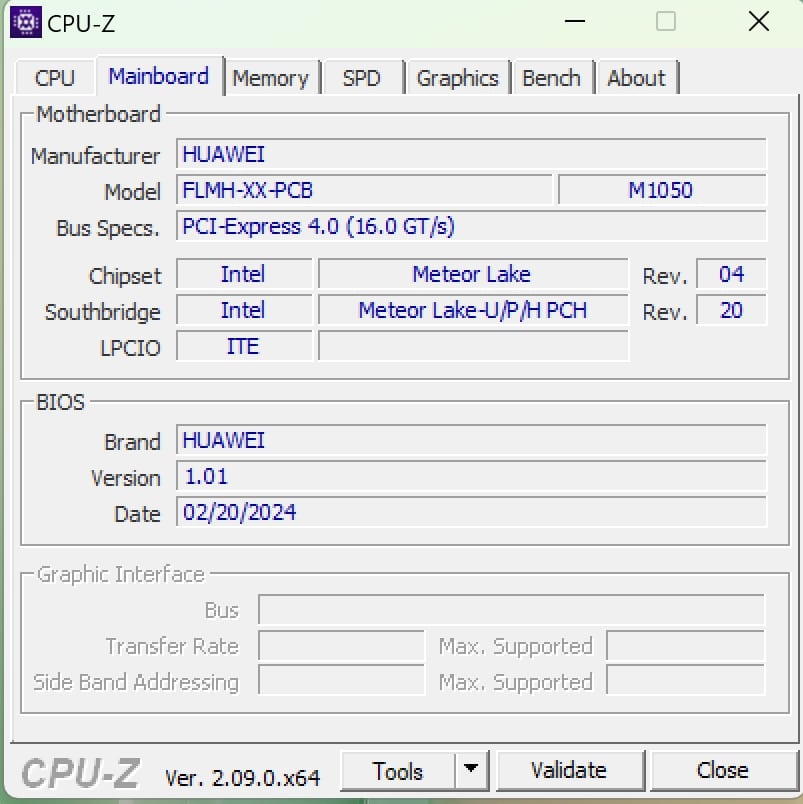Click the Close button at bottom
Viewport: 803px width, 804px height.
722,771
